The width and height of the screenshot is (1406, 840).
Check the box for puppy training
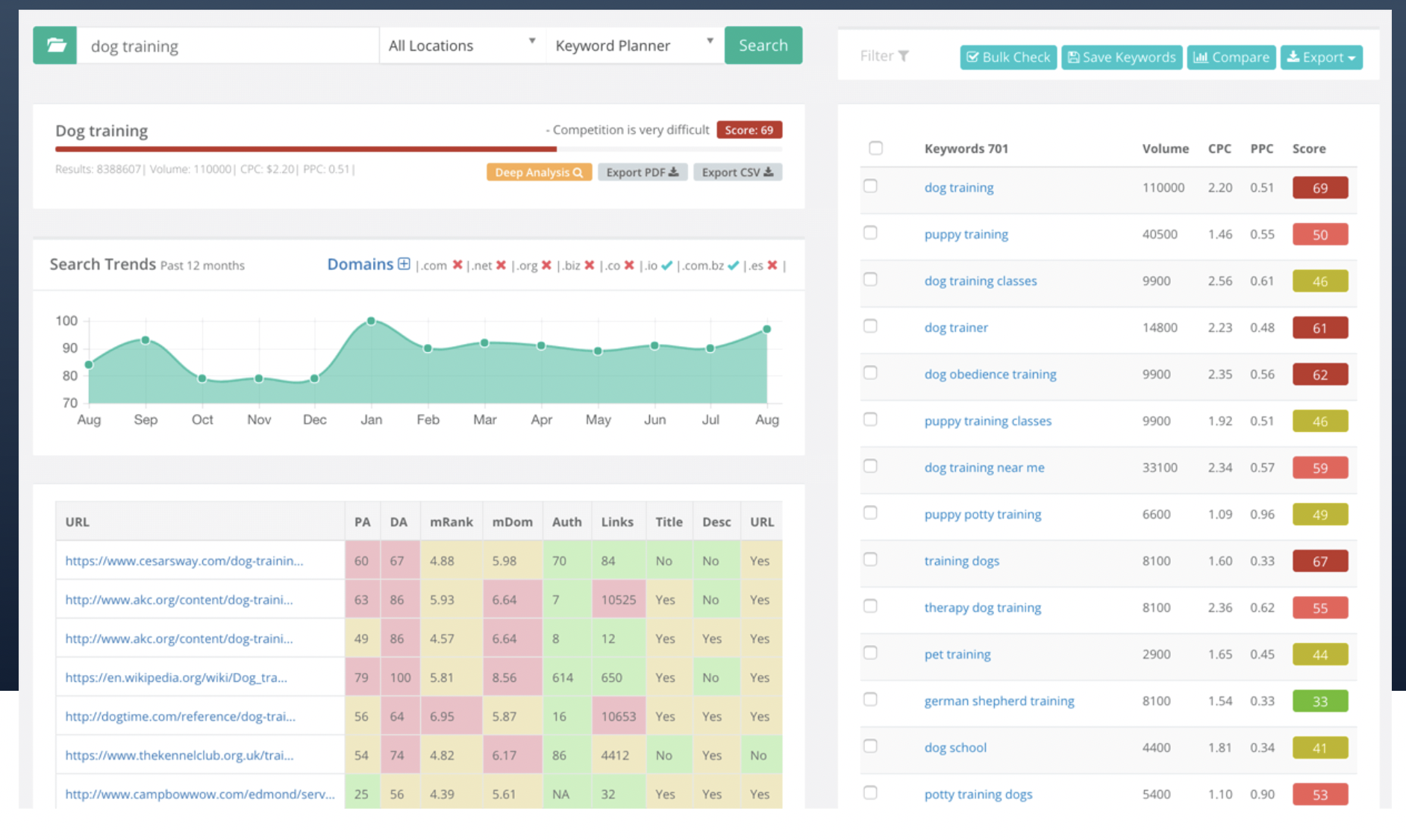tap(870, 233)
